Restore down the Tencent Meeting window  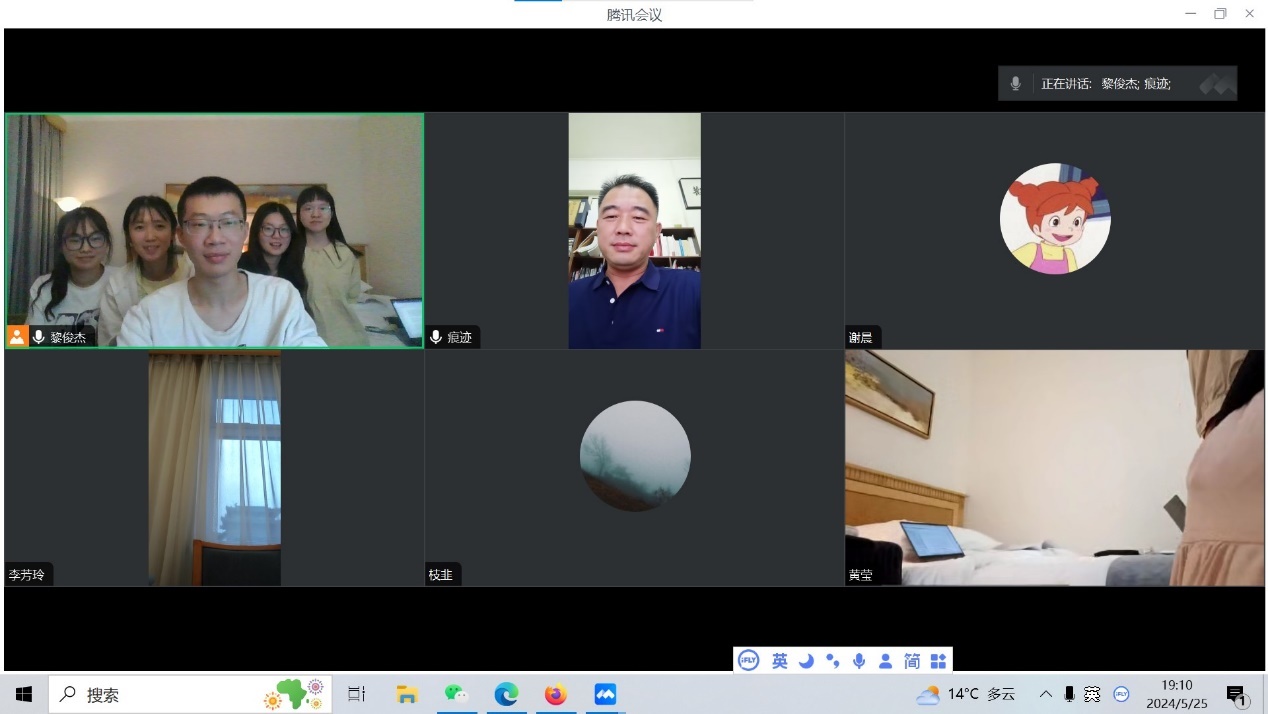coord(1220,14)
